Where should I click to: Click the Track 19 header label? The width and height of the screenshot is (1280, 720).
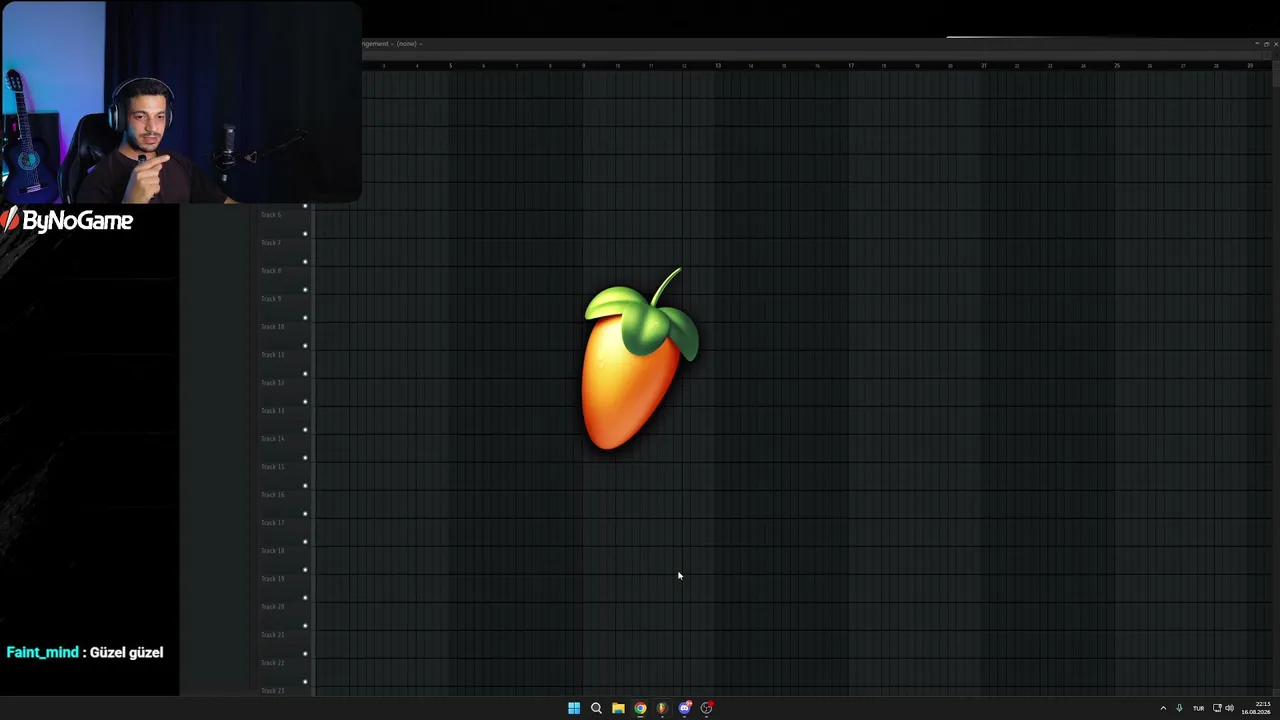[272, 579]
